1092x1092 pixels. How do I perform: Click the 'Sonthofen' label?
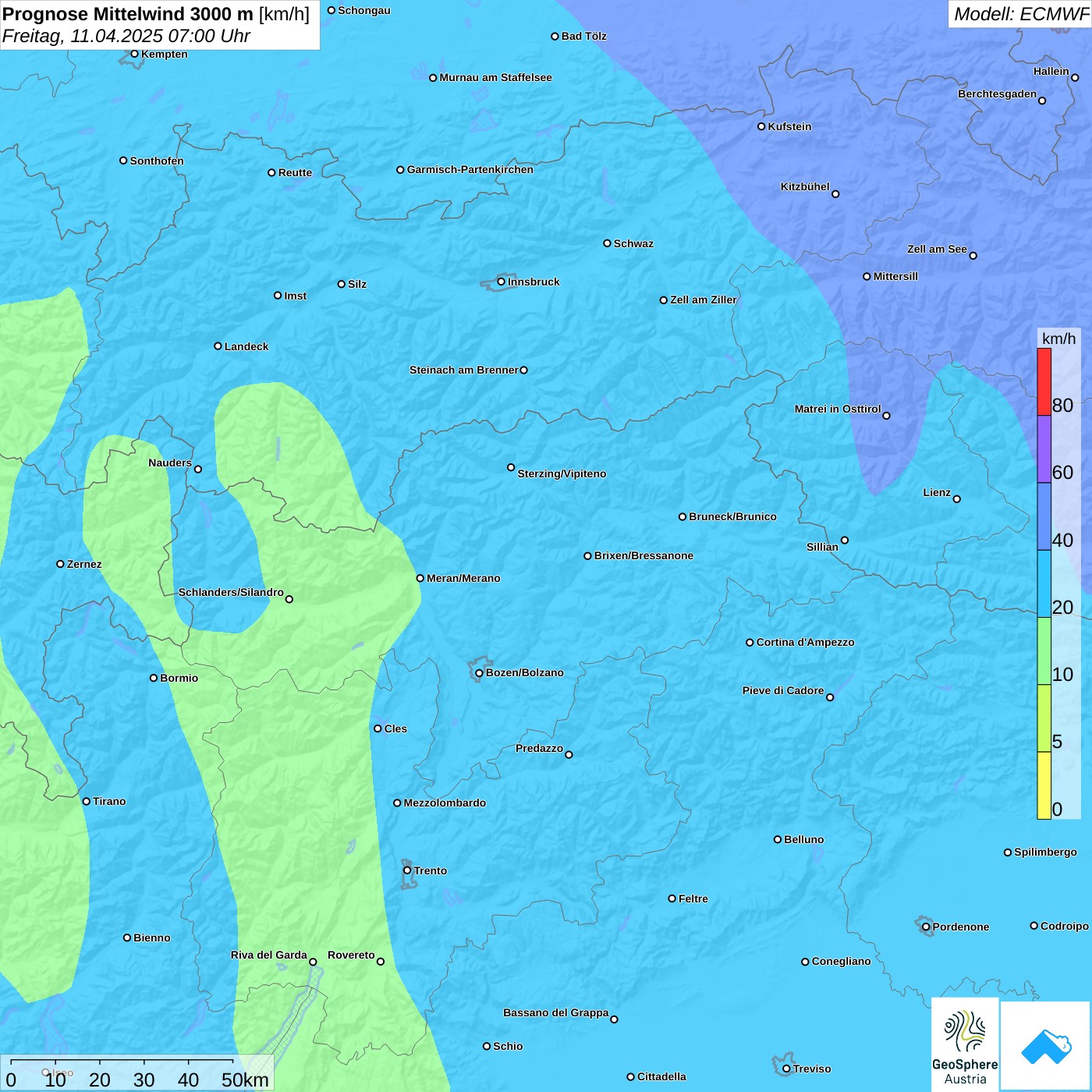(157, 161)
